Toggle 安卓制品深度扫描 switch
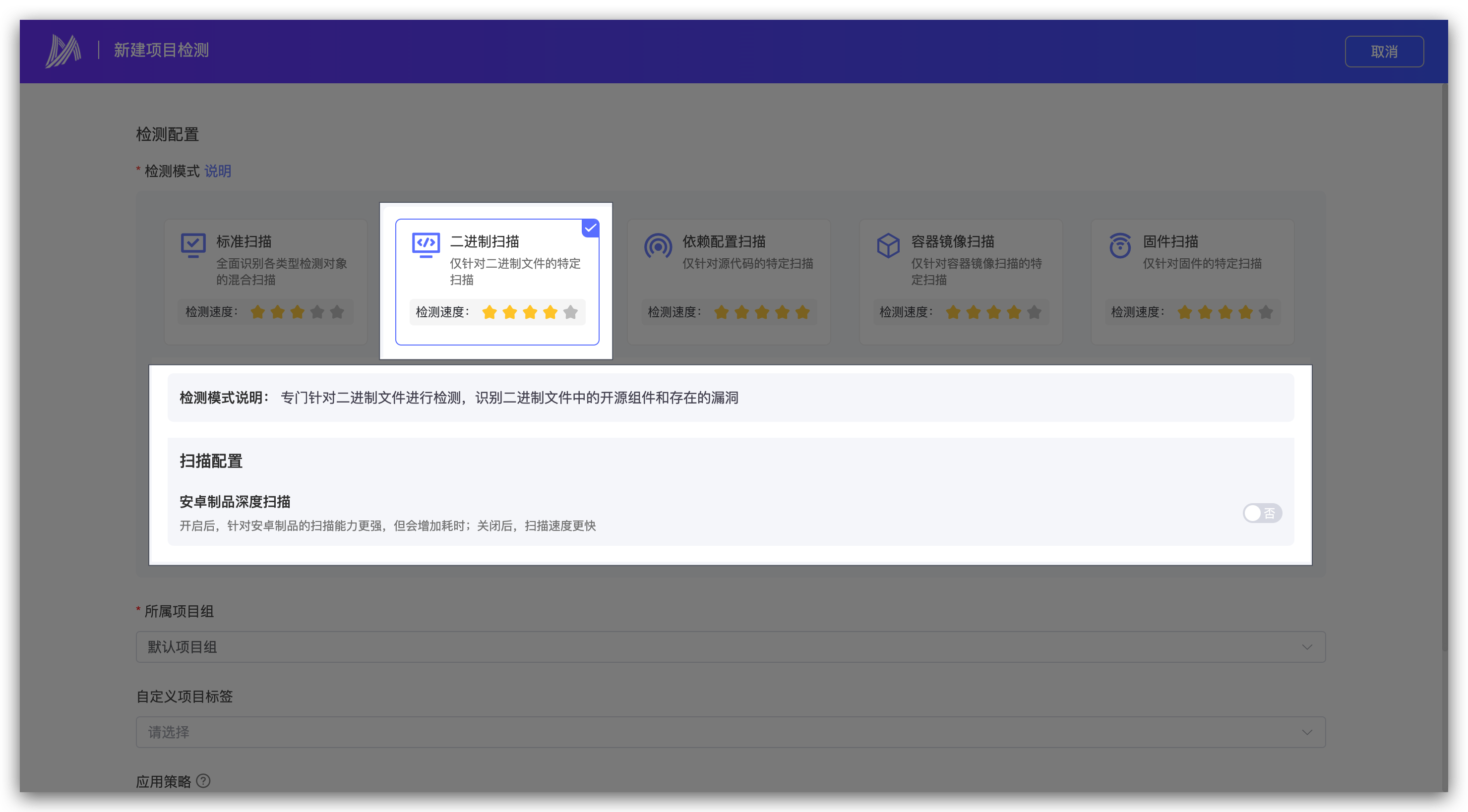 tap(1262, 513)
